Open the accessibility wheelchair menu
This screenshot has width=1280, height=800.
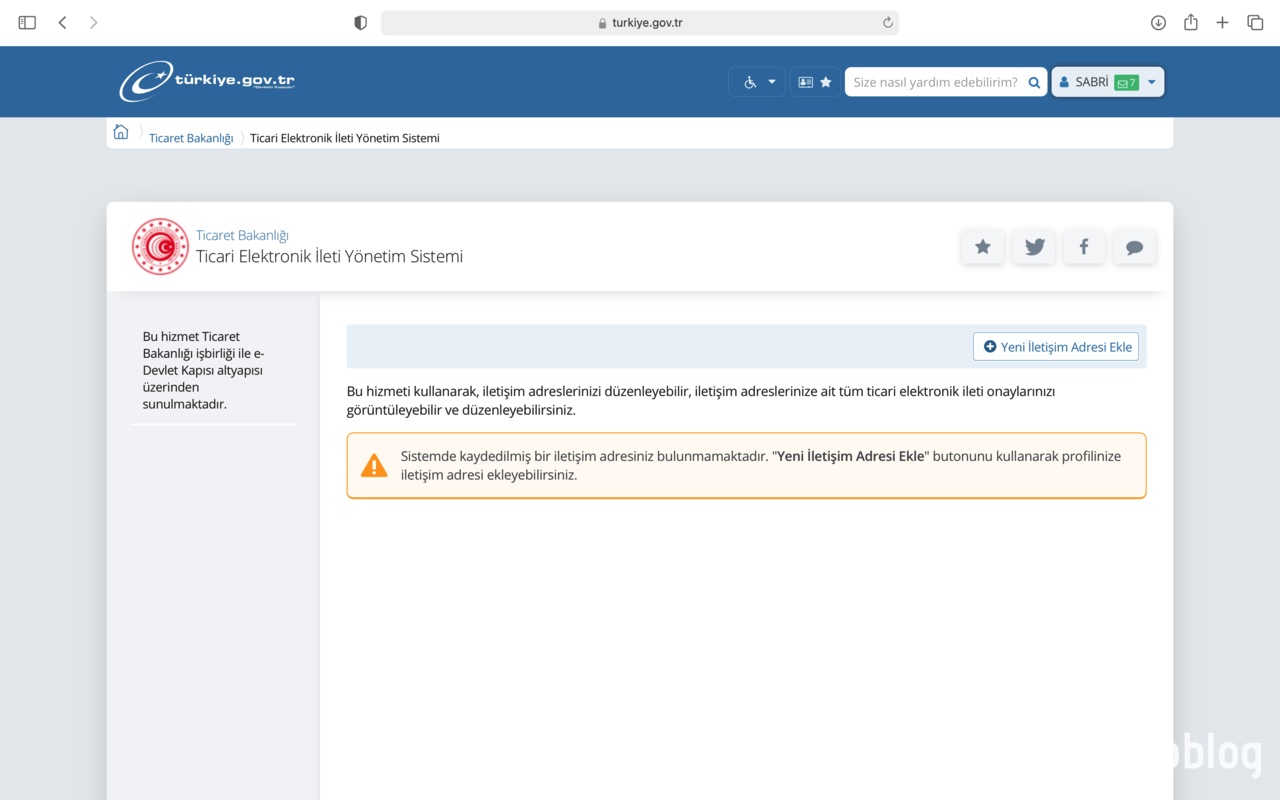(x=758, y=82)
